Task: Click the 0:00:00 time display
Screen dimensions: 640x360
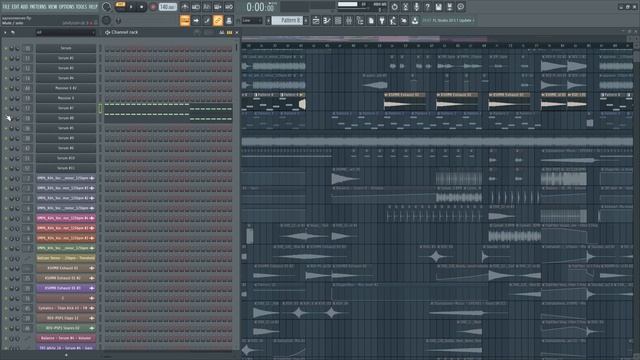Action: [260, 7]
